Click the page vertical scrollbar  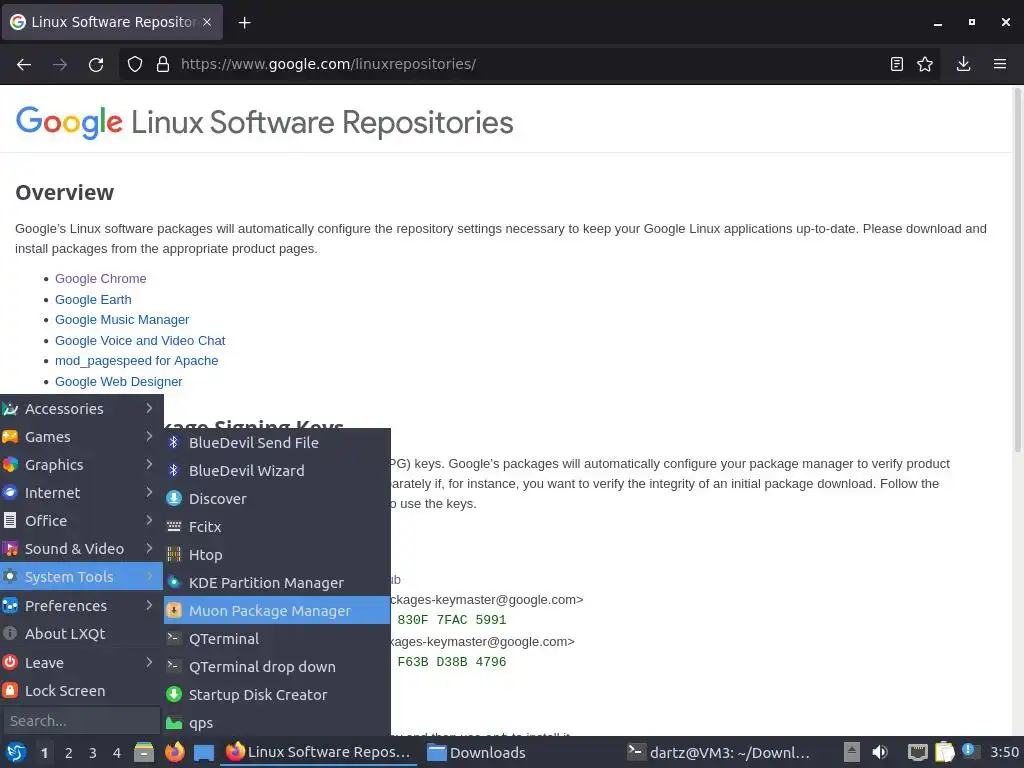point(1017,269)
